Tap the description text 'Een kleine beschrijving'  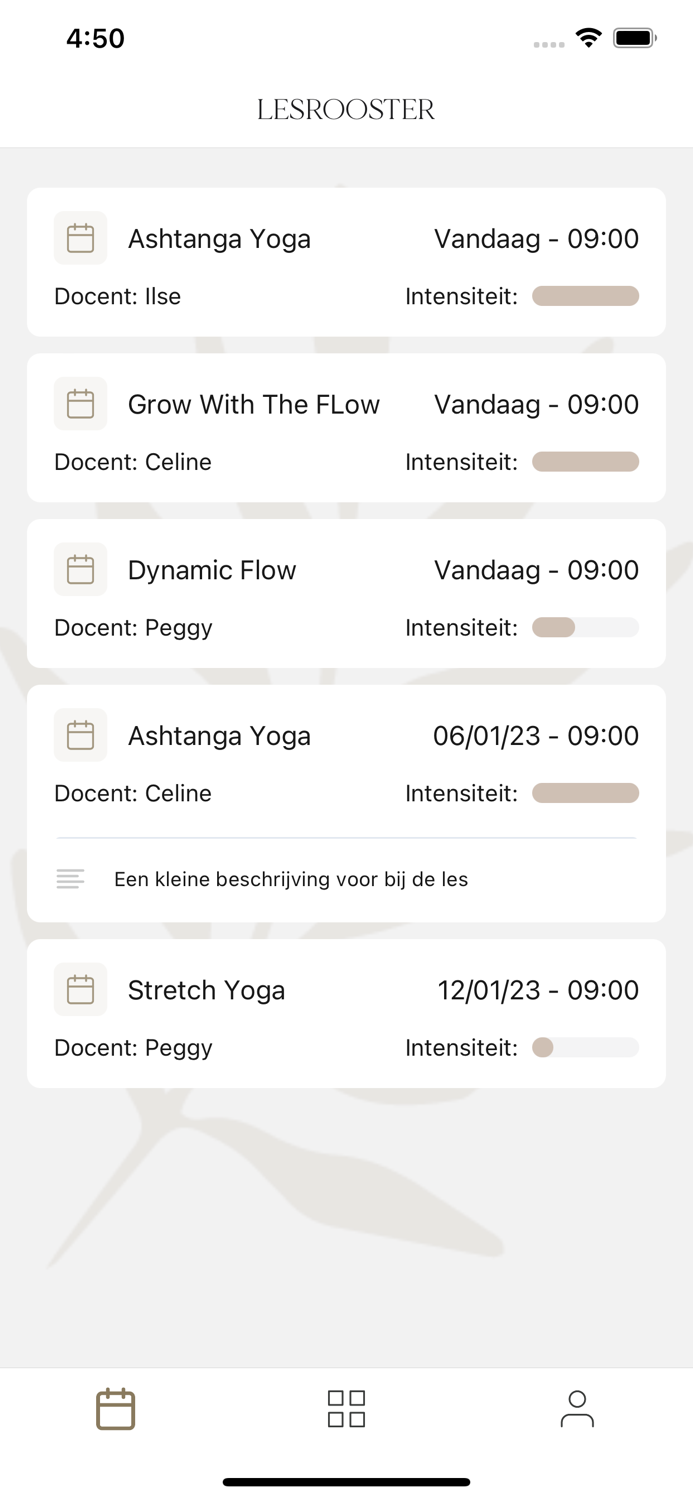[290, 879]
